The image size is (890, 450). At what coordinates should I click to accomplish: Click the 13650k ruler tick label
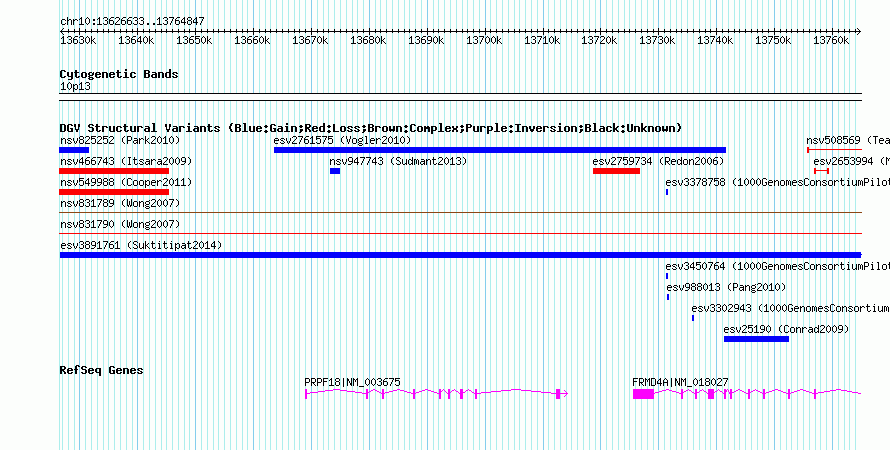pos(194,41)
